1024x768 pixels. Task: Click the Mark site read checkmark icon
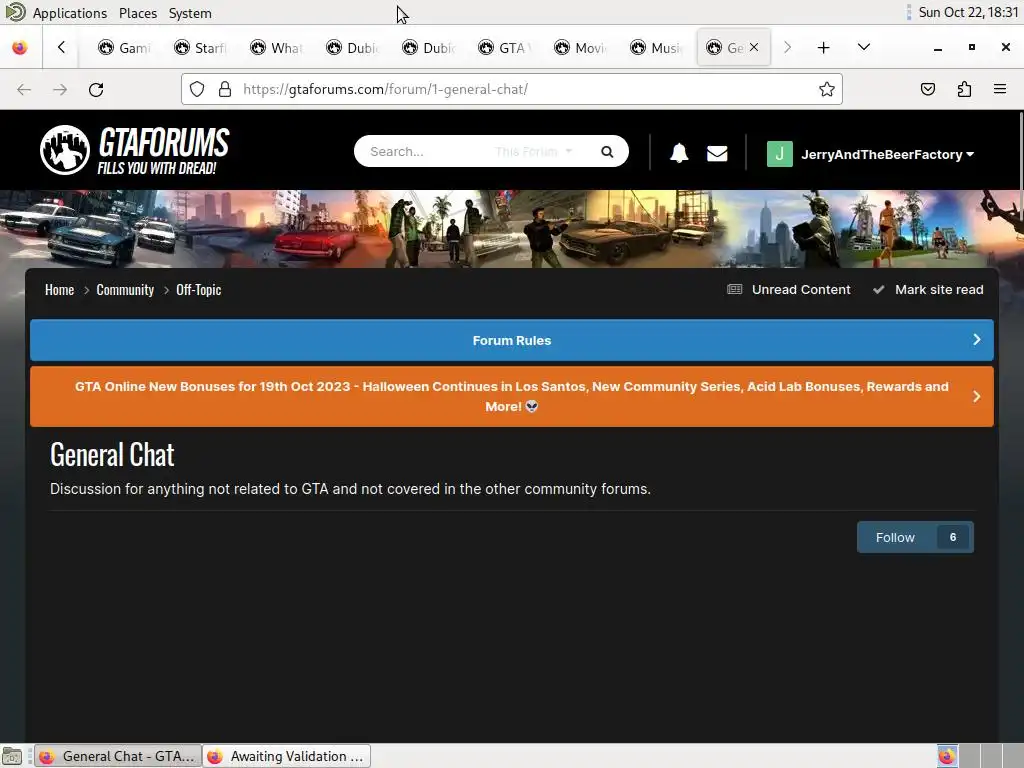[879, 289]
